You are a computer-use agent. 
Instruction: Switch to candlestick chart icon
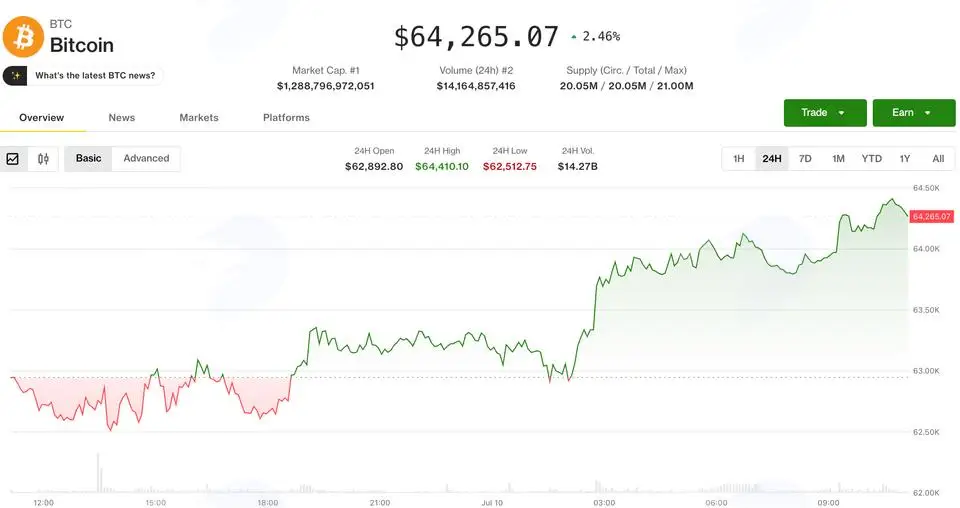[43, 159]
